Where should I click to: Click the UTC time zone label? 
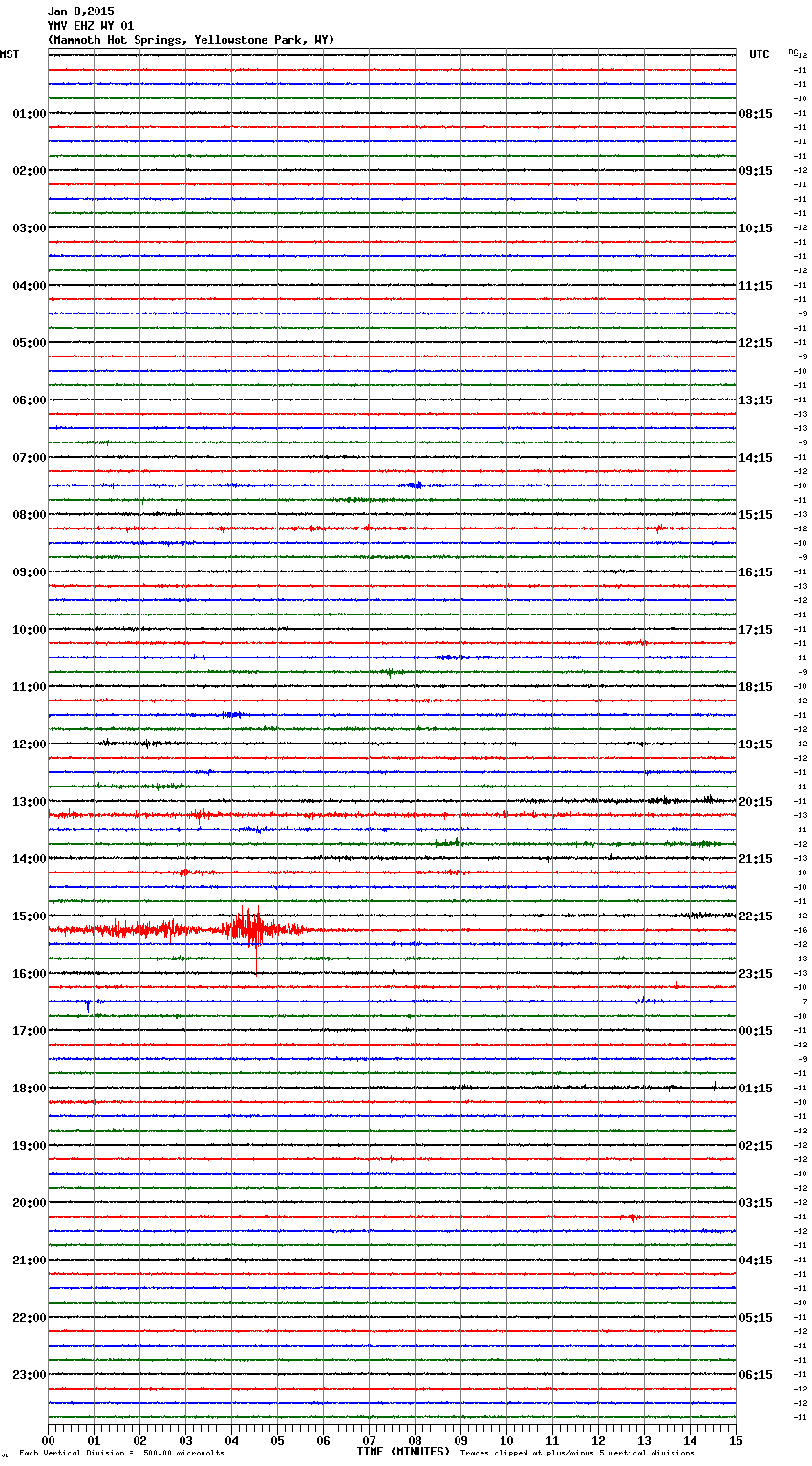[x=759, y=54]
